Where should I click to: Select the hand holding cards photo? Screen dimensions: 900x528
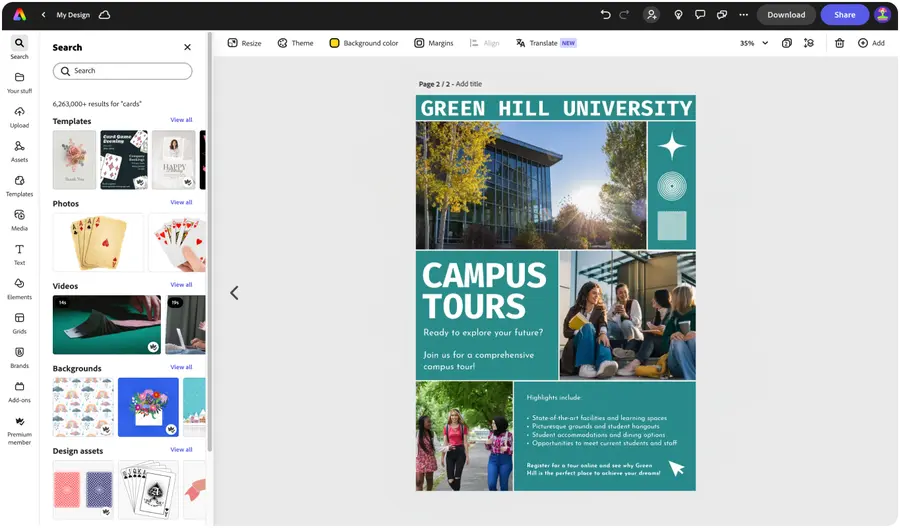(x=177, y=242)
